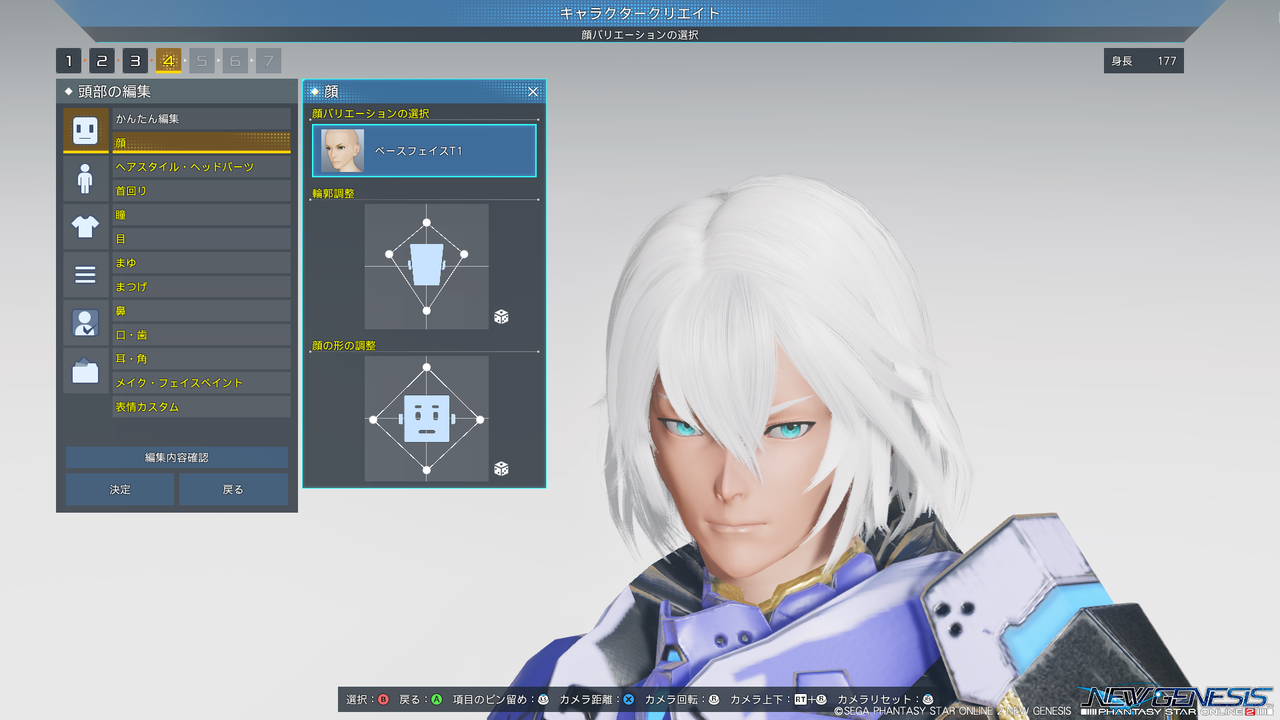The image size is (1280, 720).
Task: Click top handle of face shape pad
Action: tap(427, 367)
